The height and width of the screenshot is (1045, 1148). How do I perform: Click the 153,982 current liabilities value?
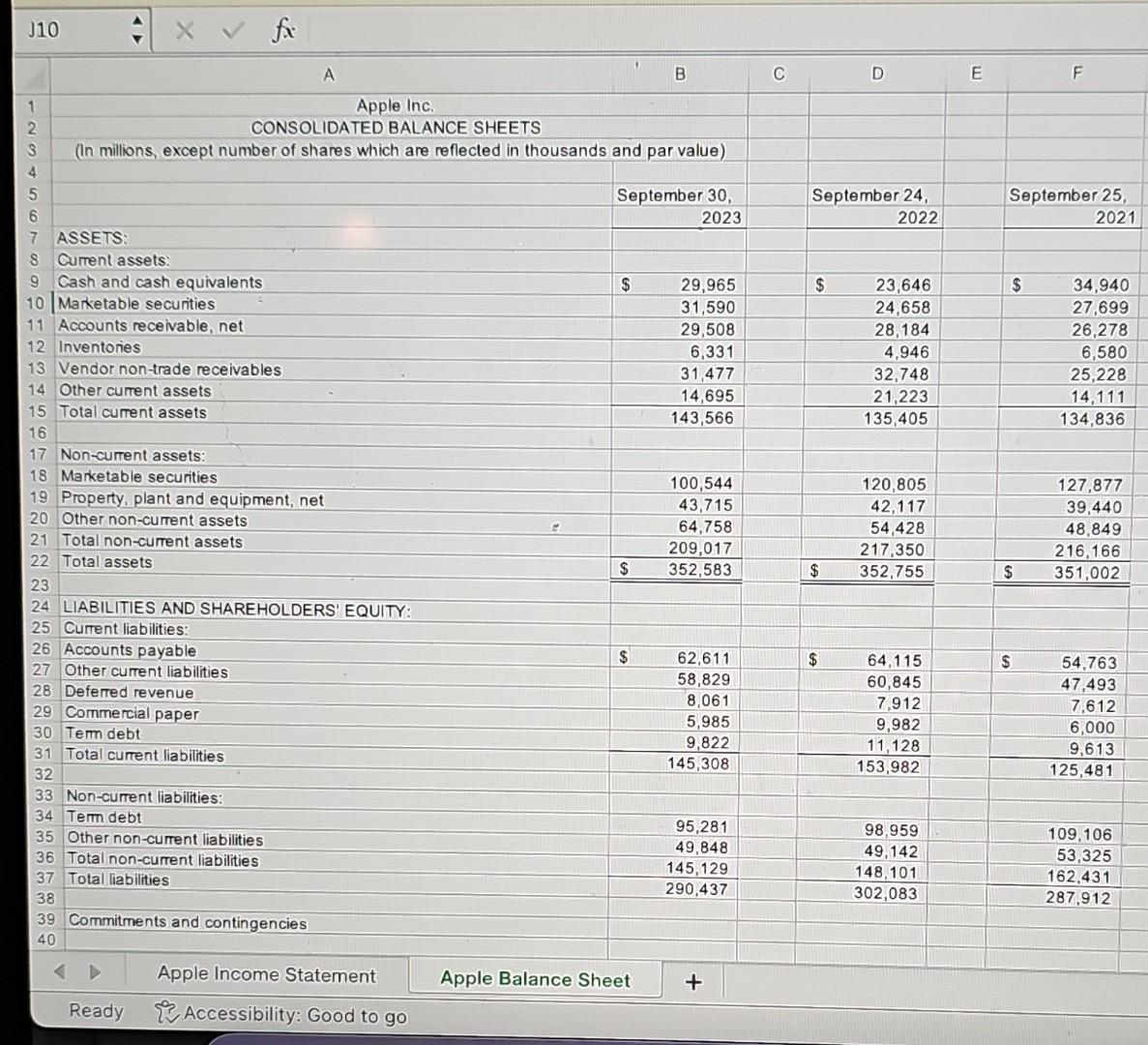point(888,766)
